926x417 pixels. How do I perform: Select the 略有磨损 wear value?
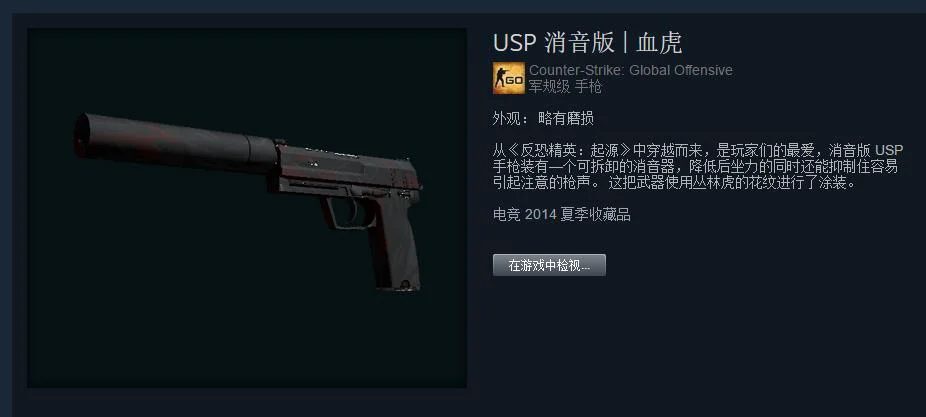(x=565, y=119)
